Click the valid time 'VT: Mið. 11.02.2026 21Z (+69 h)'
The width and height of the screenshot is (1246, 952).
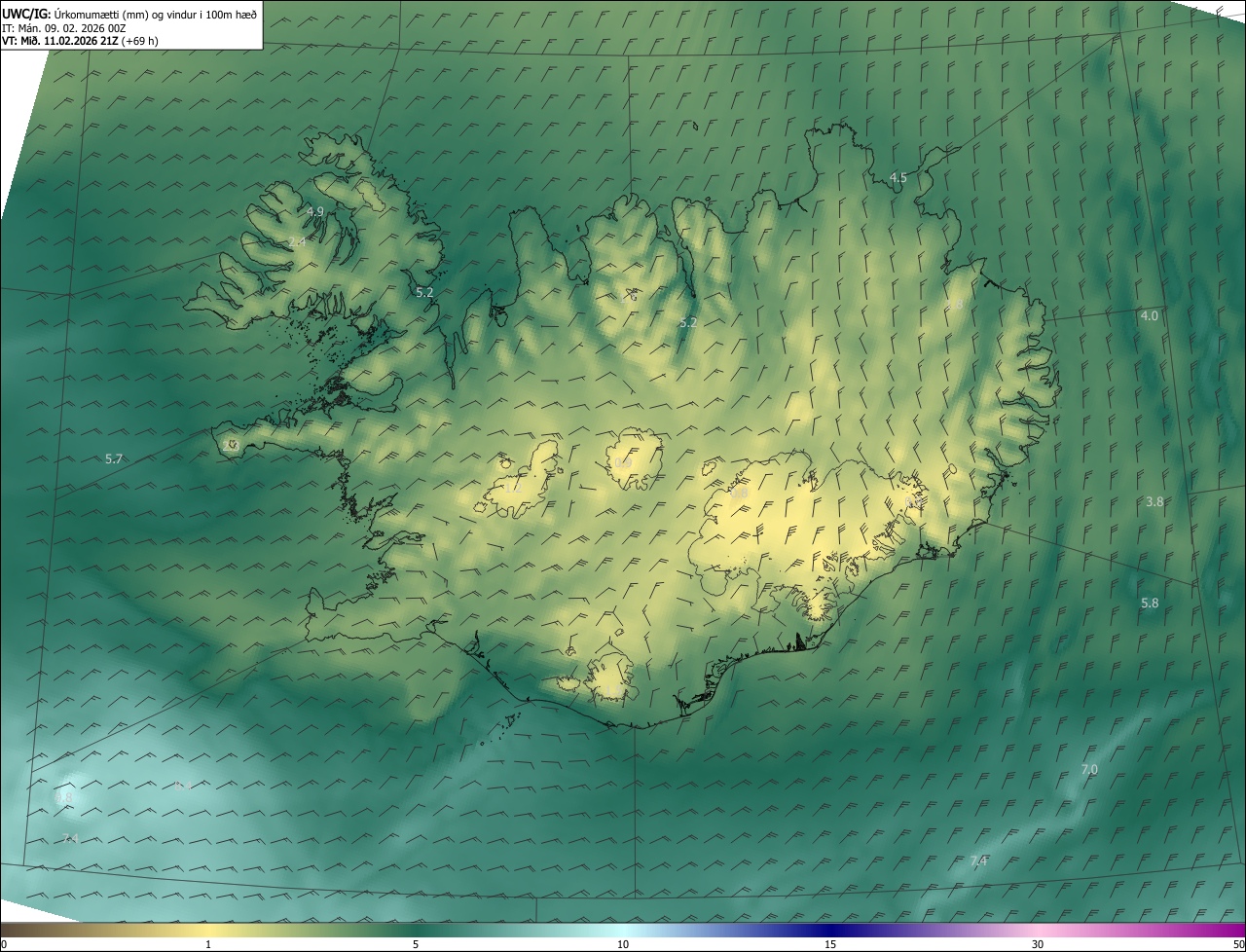click(80, 42)
